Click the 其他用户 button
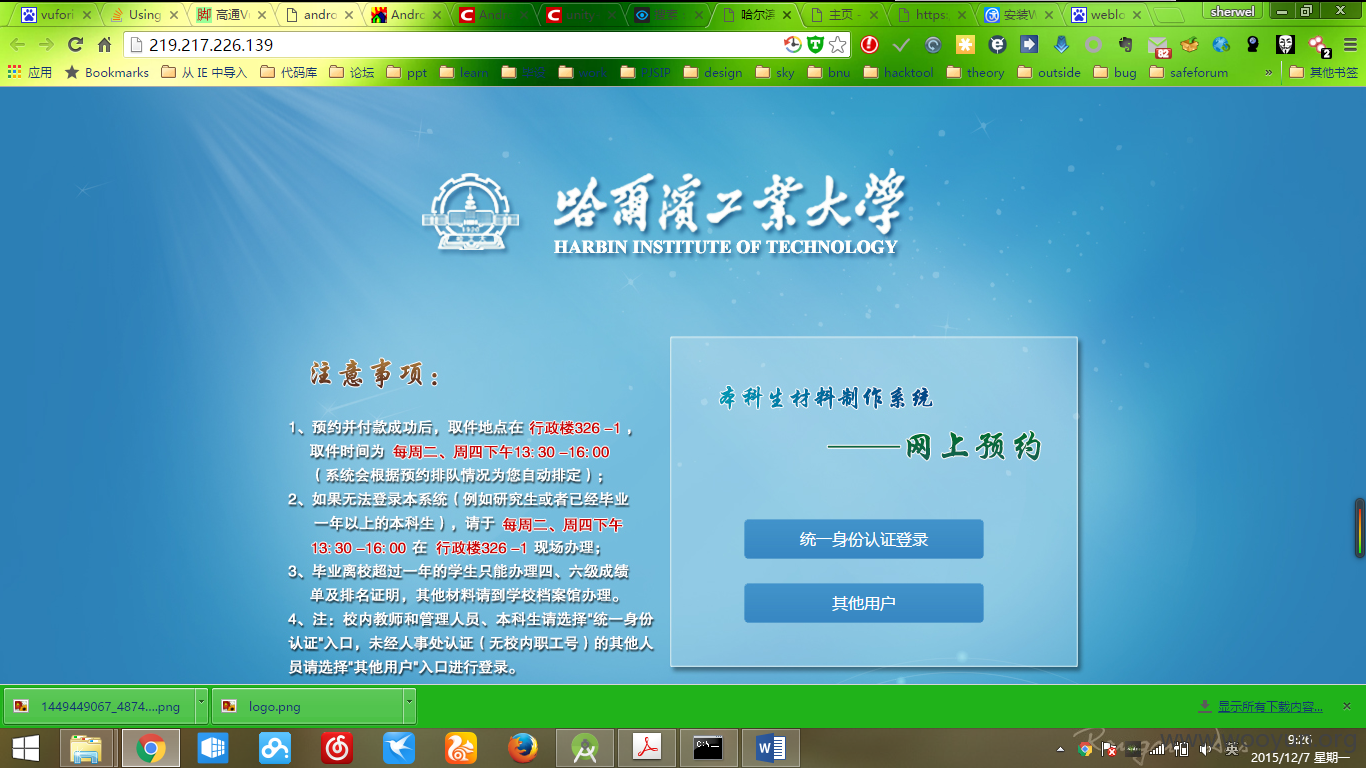 tap(864, 603)
